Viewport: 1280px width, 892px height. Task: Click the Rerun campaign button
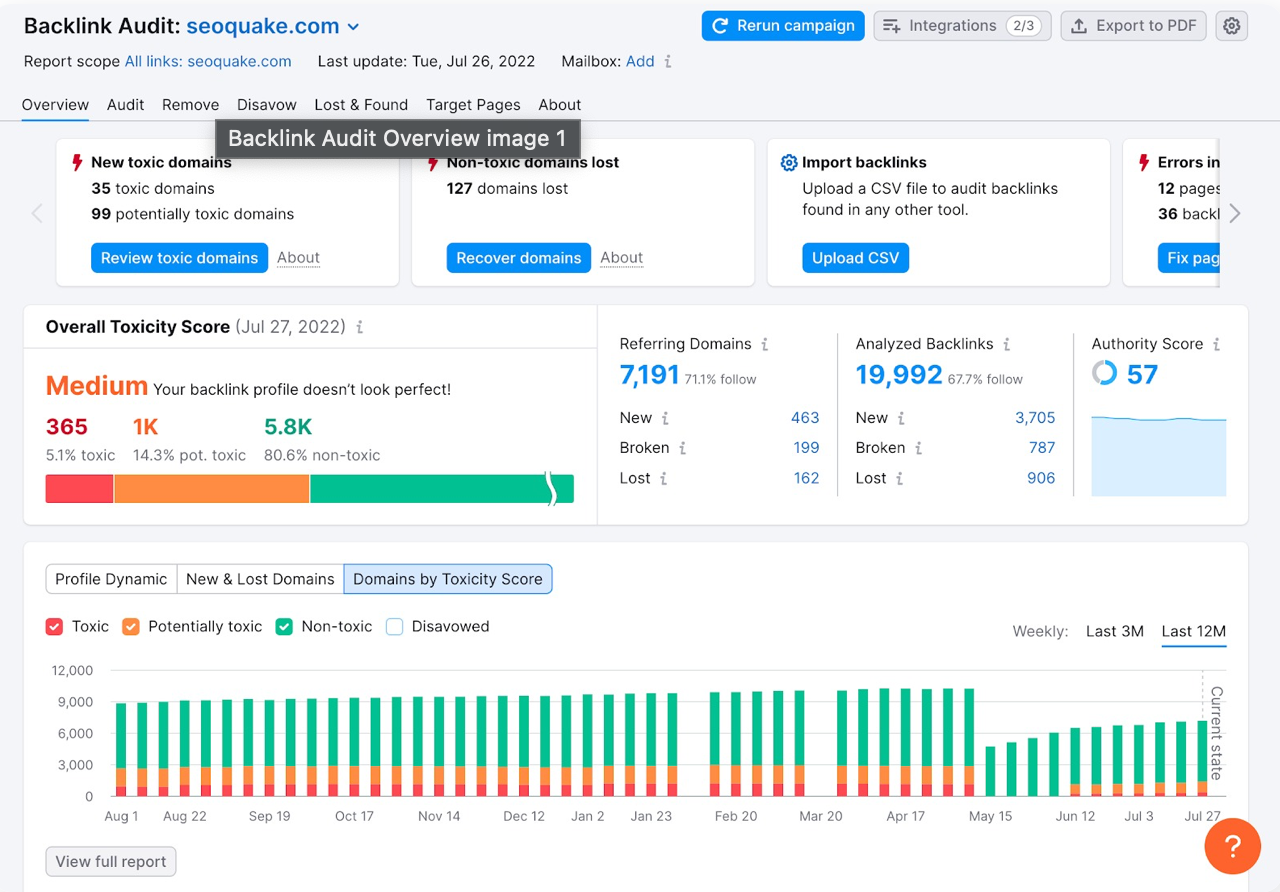pos(783,26)
